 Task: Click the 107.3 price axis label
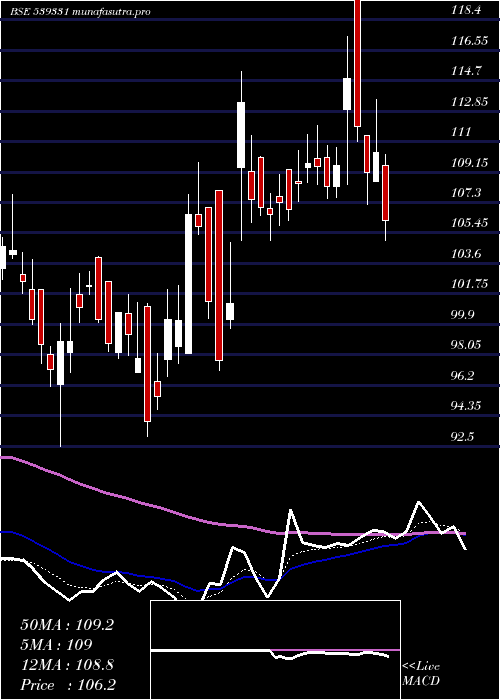point(466,193)
